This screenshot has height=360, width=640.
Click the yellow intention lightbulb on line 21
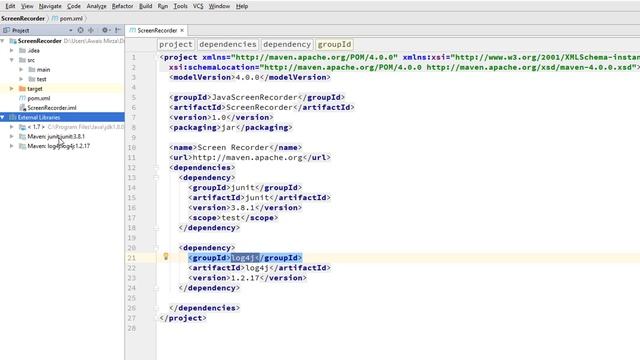pyautogui.click(x=166, y=256)
